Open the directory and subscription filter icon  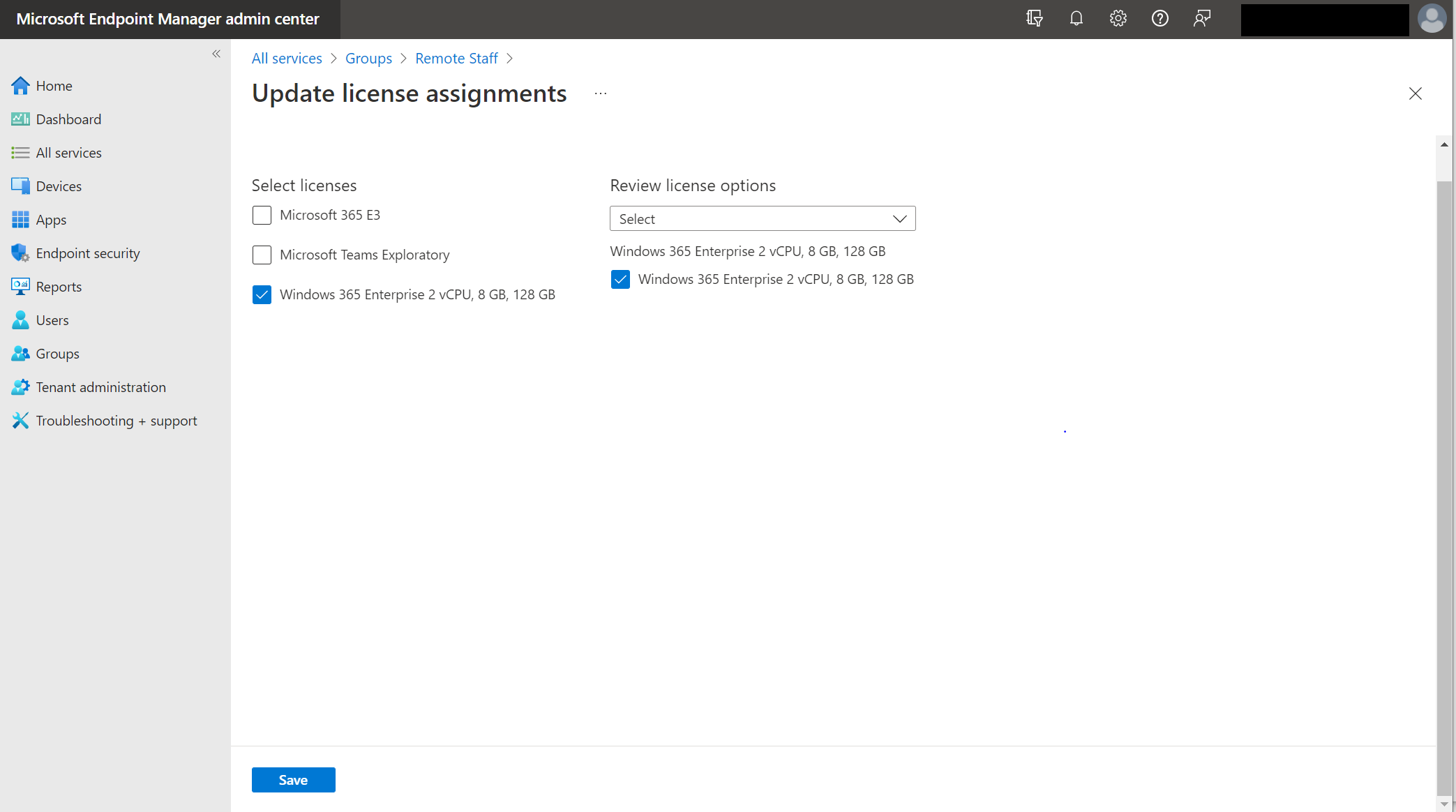point(1034,19)
